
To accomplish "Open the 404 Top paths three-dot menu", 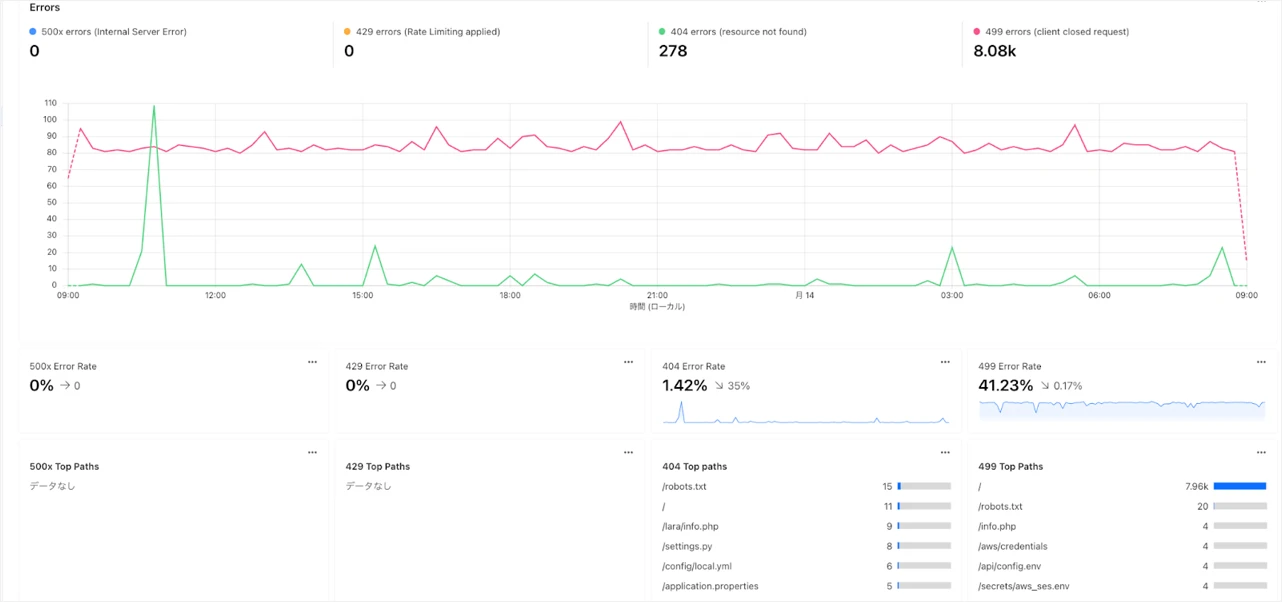I will pyautogui.click(x=945, y=453).
